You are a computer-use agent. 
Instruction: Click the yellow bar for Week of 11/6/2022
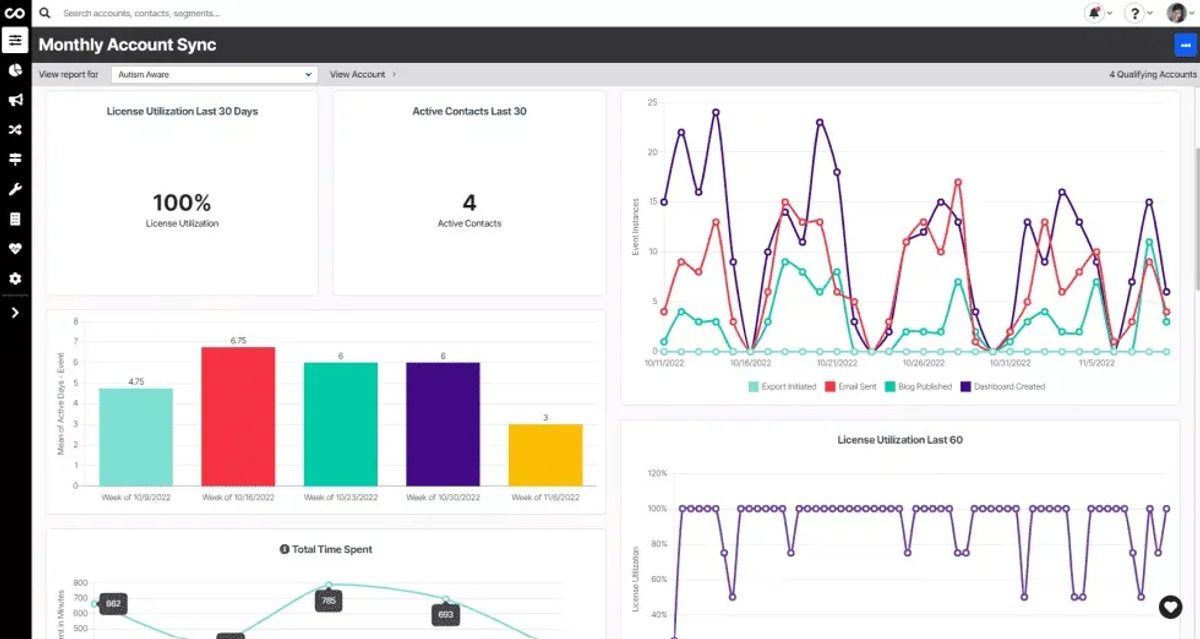tap(545, 455)
